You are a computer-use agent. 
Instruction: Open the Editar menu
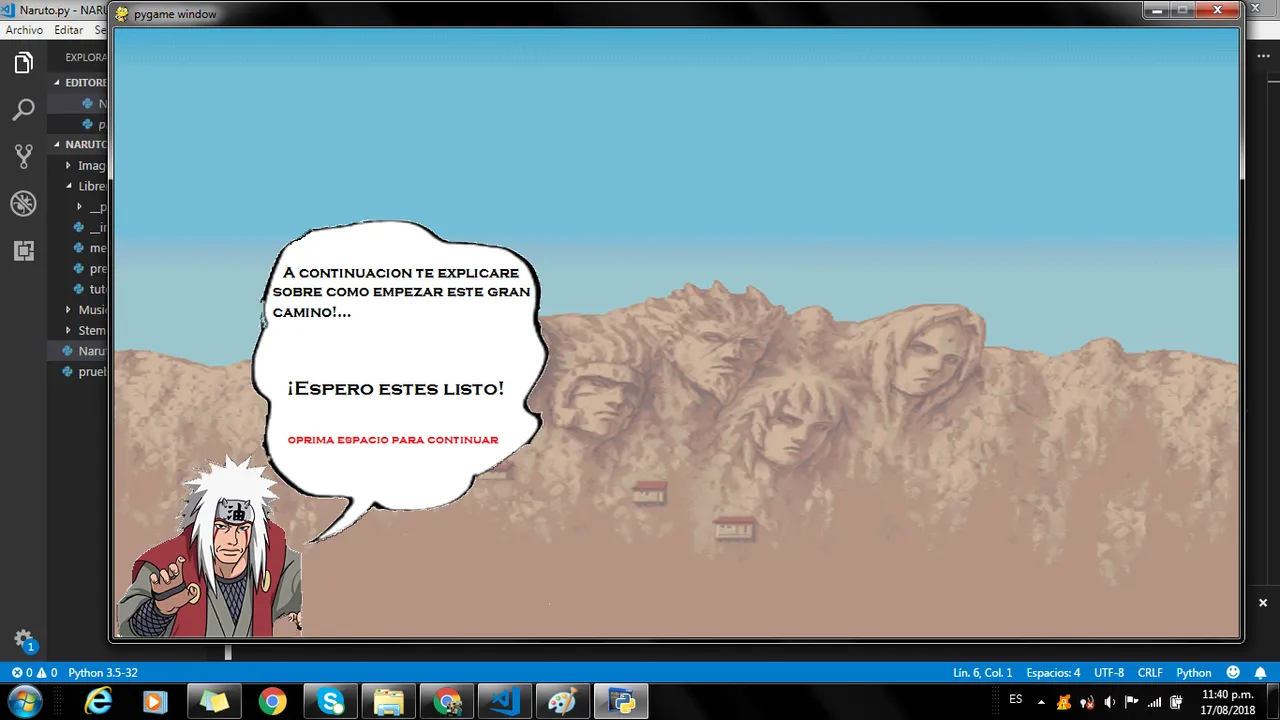coord(68,30)
